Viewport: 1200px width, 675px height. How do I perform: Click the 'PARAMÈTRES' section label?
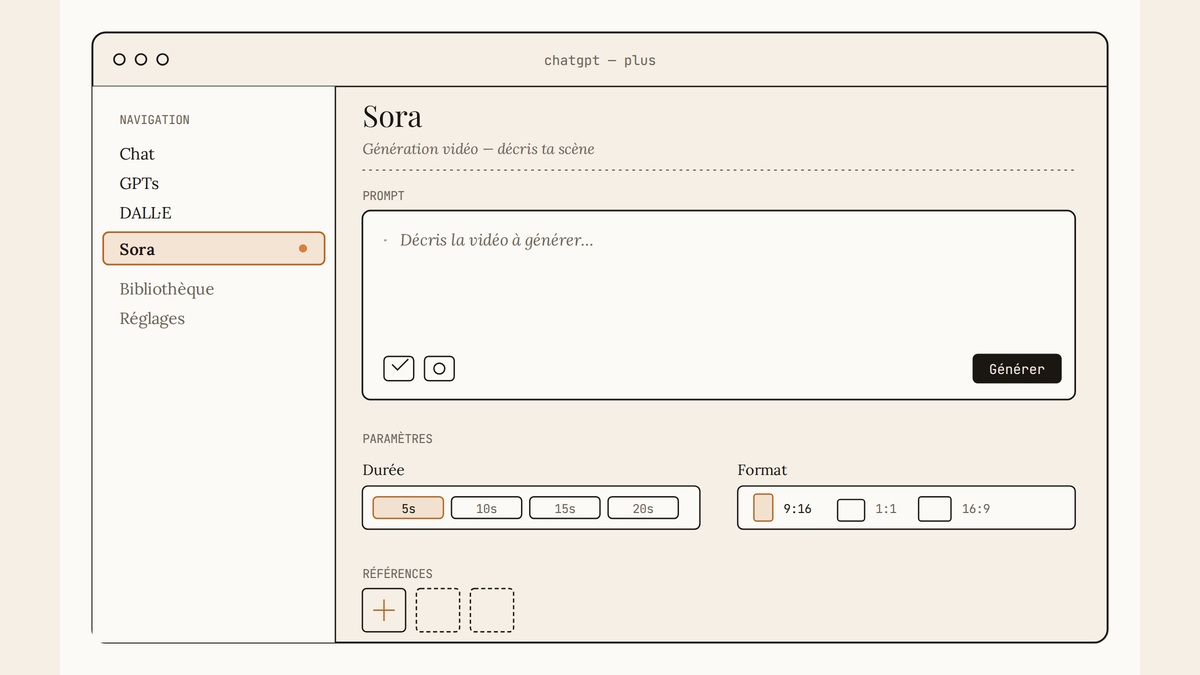pyautogui.click(x=397, y=439)
